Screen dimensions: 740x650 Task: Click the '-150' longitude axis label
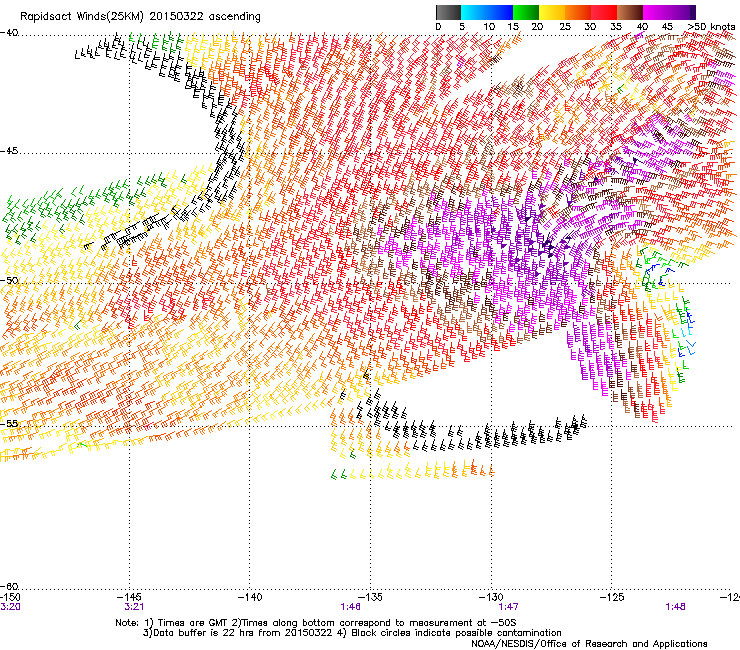[x=10, y=597]
